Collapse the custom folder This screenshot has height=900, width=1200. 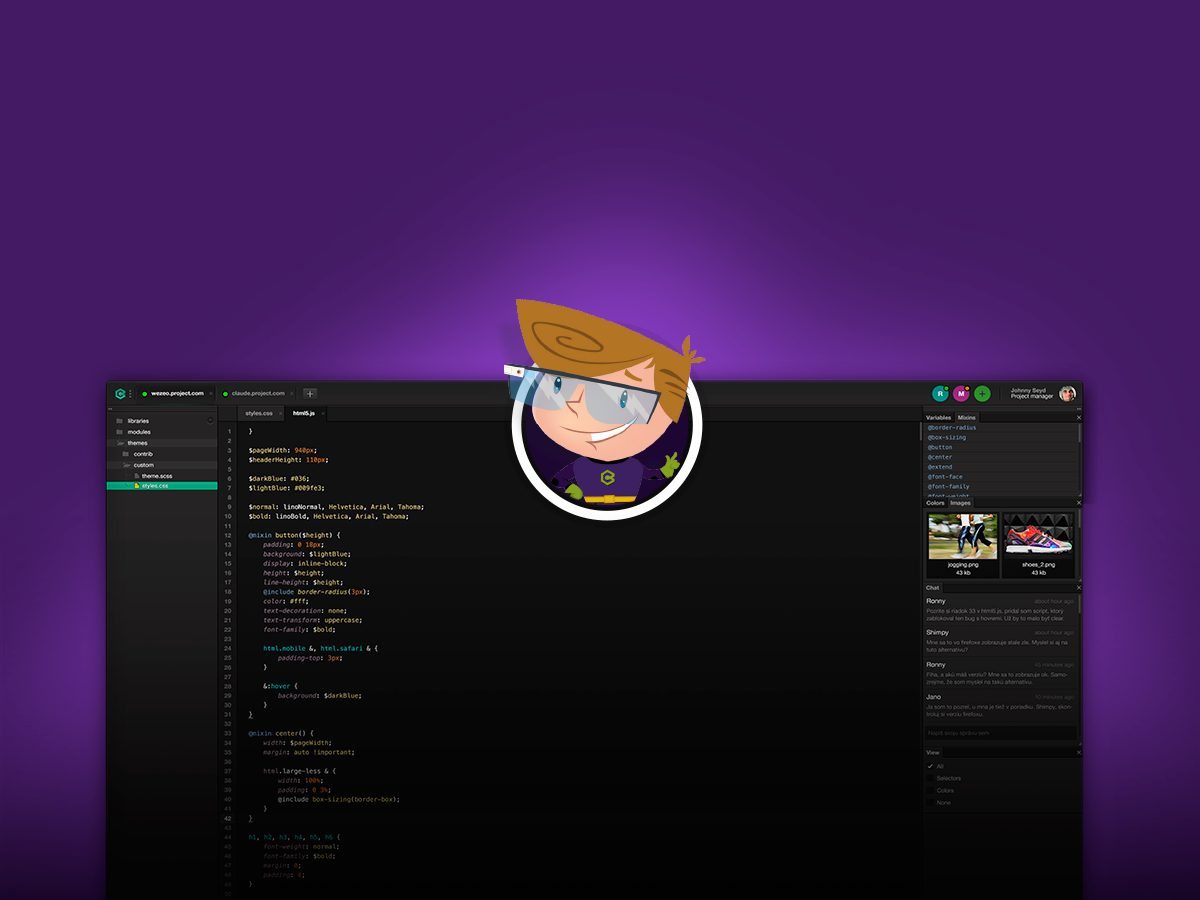tap(129, 464)
